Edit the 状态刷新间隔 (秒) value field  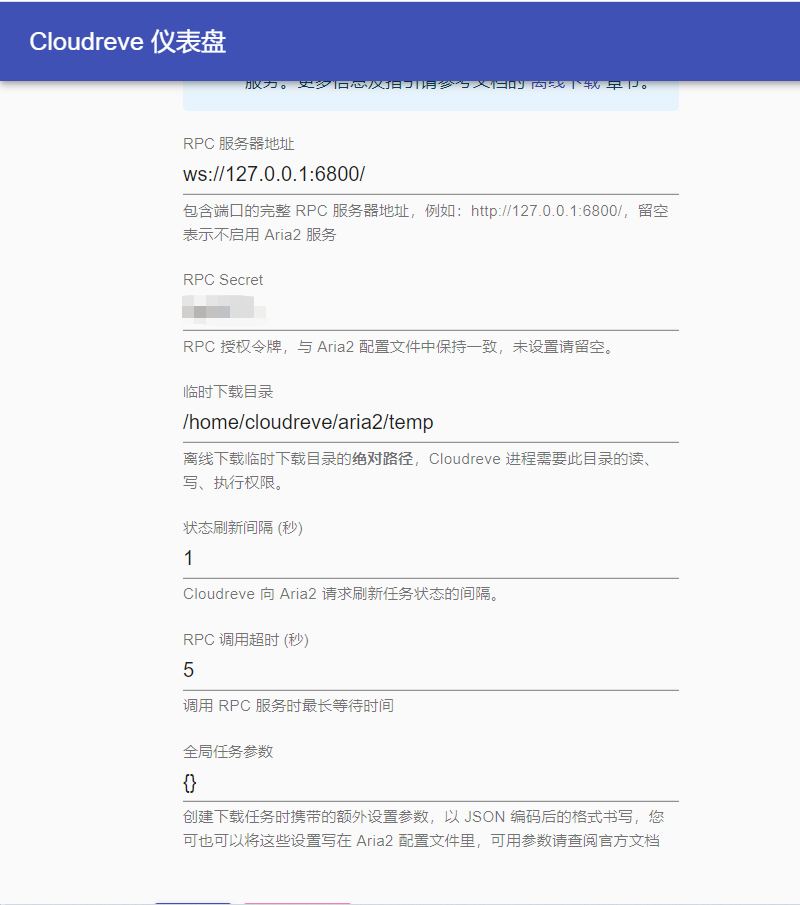[x=431, y=558]
